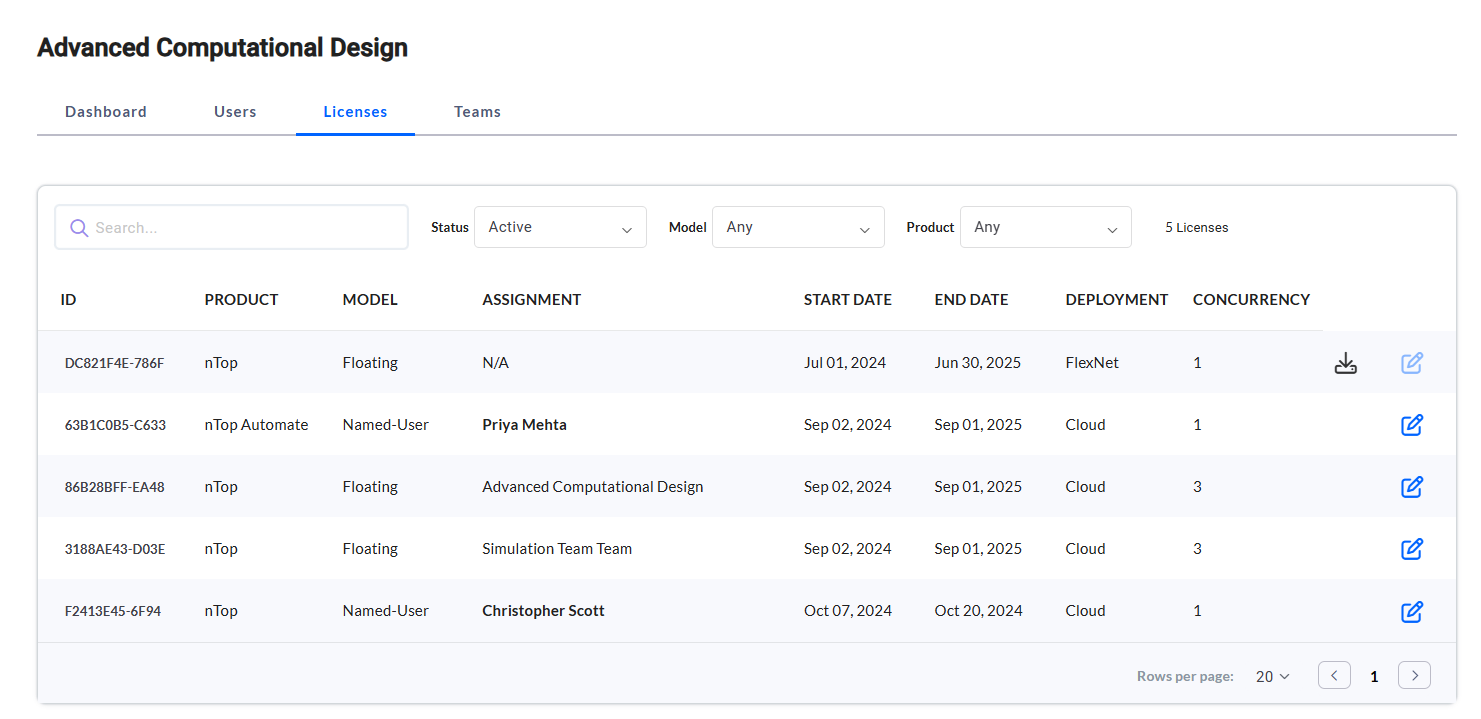
Task: Select license ID DC821F4E-786F
Action: point(114,363)
